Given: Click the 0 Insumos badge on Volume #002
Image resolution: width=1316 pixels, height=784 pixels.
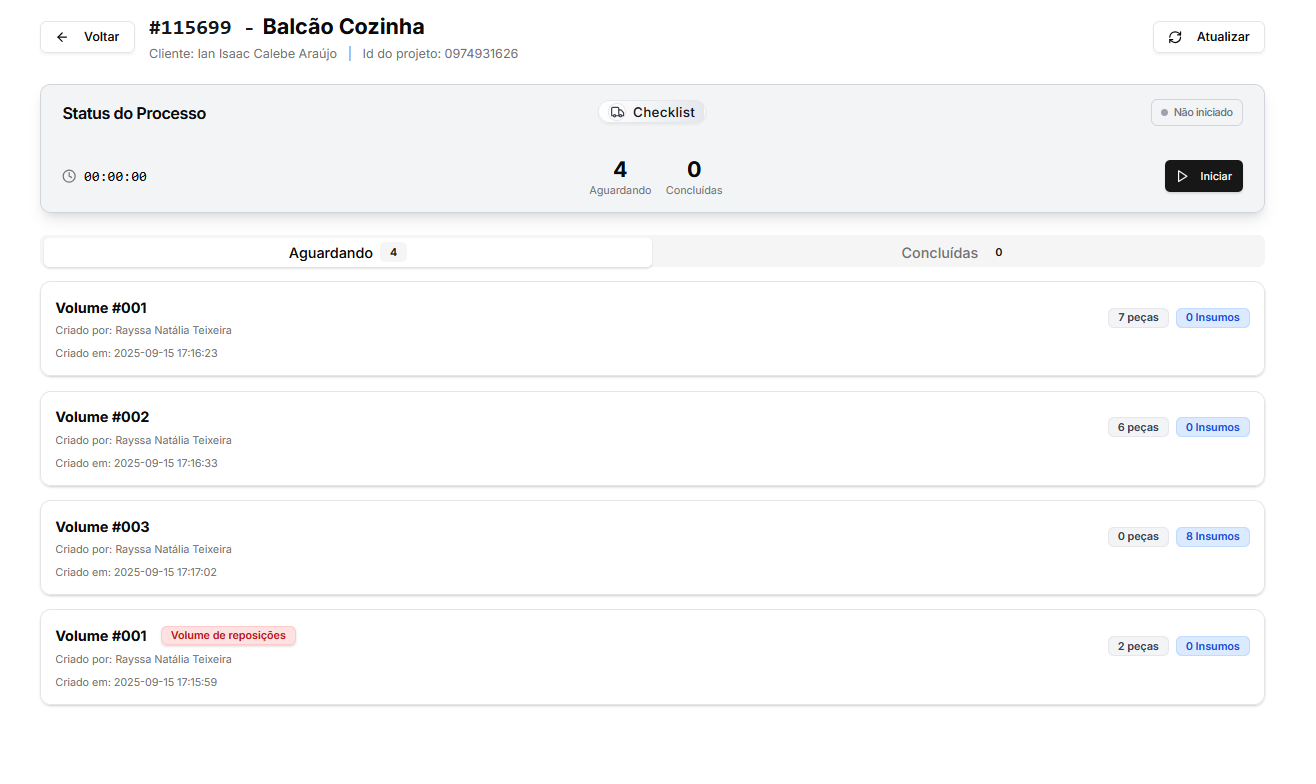Looking at the screenshot, I should pyautogui.click(x=1212, y=428).
